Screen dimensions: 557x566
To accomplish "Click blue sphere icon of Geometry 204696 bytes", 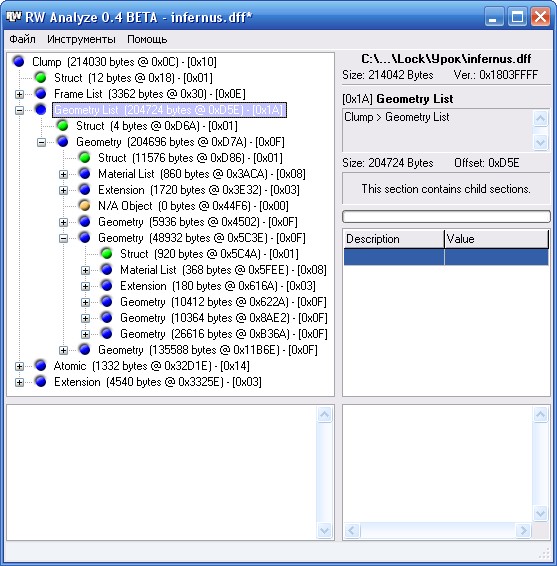I will point(63,142).
